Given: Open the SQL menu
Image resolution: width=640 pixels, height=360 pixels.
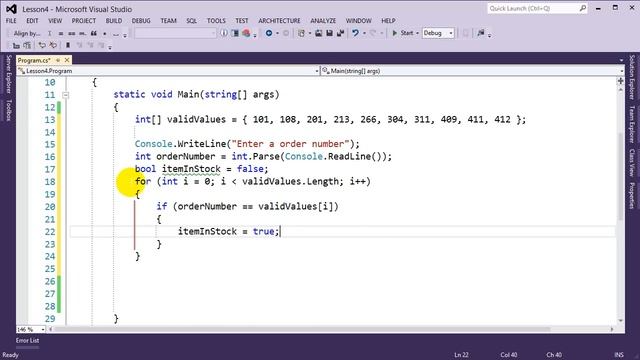Looking at the screenshot, I should click(191, 20).
